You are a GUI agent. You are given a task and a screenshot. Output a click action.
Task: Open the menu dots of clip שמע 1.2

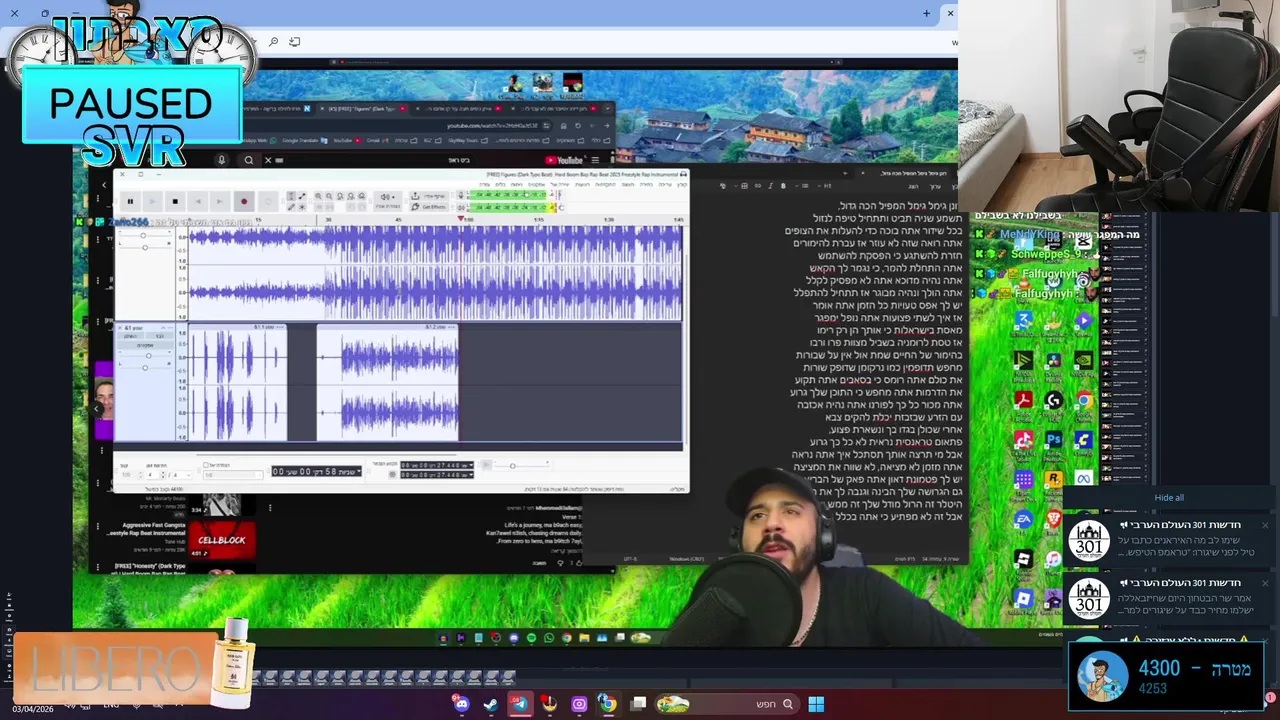tap(452, 327)
